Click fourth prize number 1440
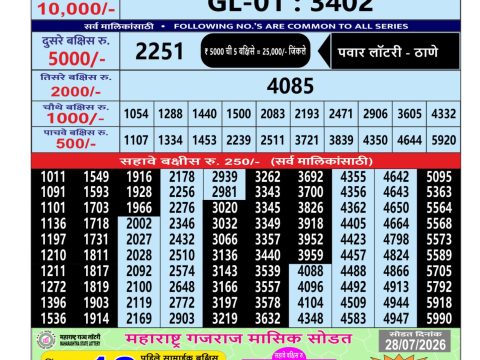The width and height of the screenshot is (480, 360). (204, 114)
